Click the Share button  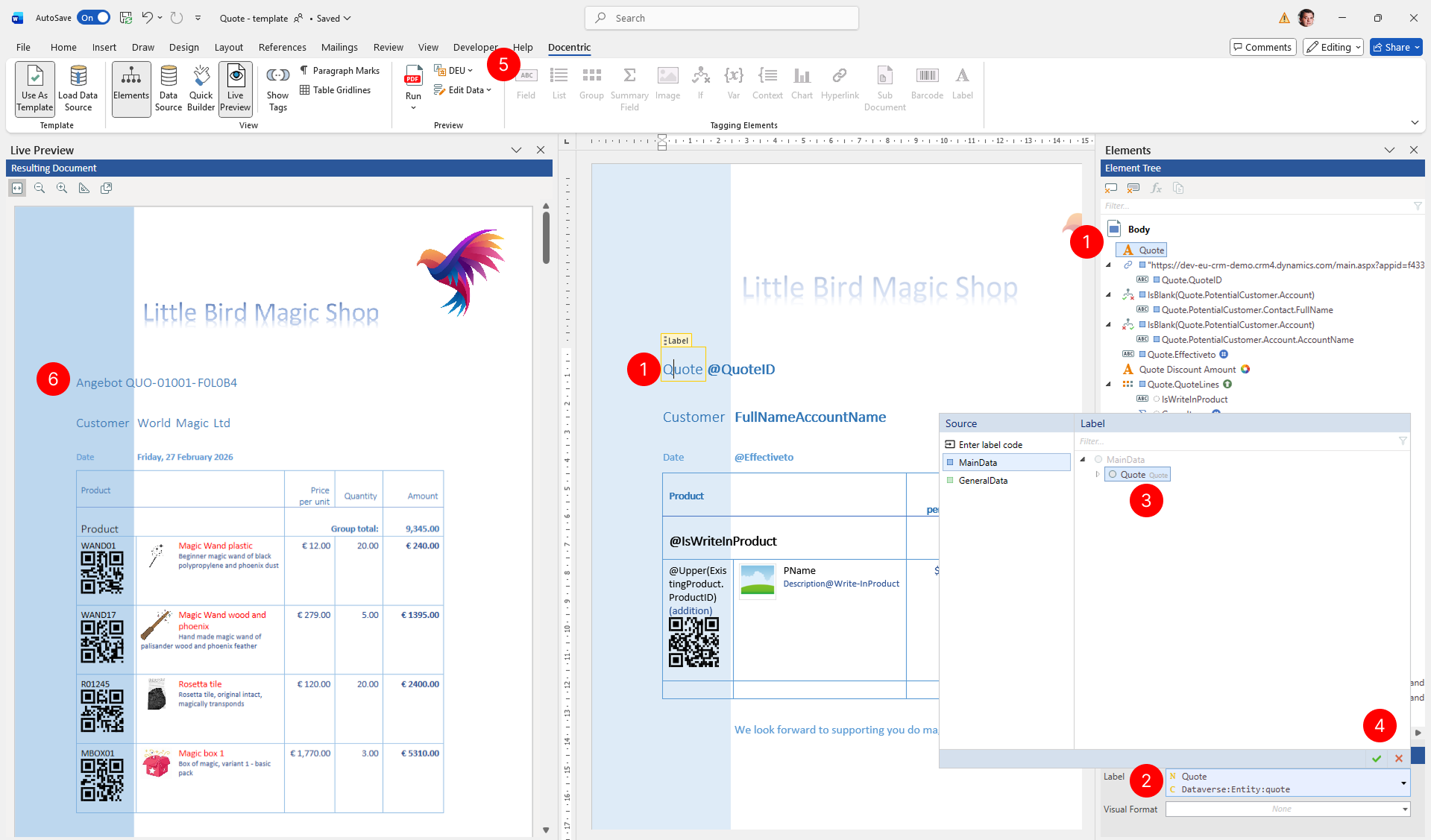(x=1396, y=47)
